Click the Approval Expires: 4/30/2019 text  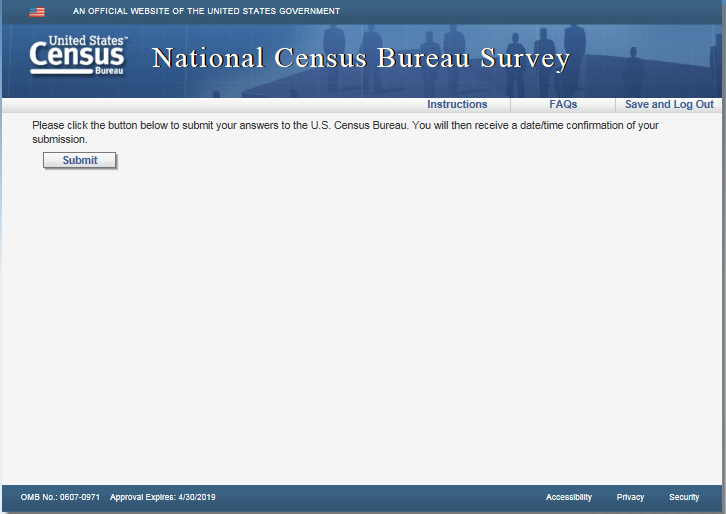point(163,497)
